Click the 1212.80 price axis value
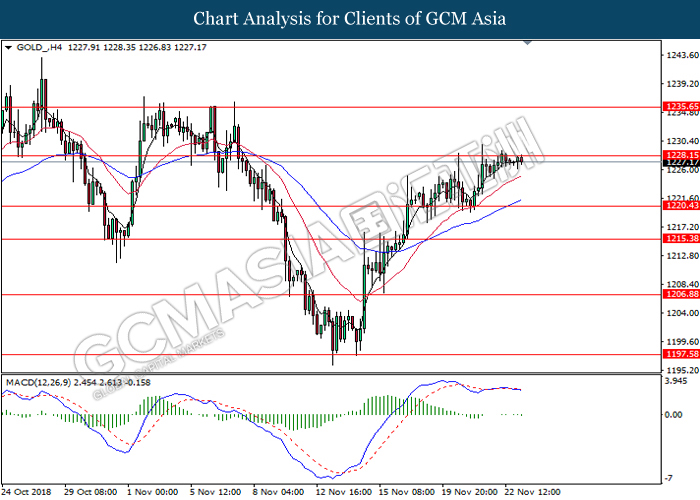 [x=682, y=256]
